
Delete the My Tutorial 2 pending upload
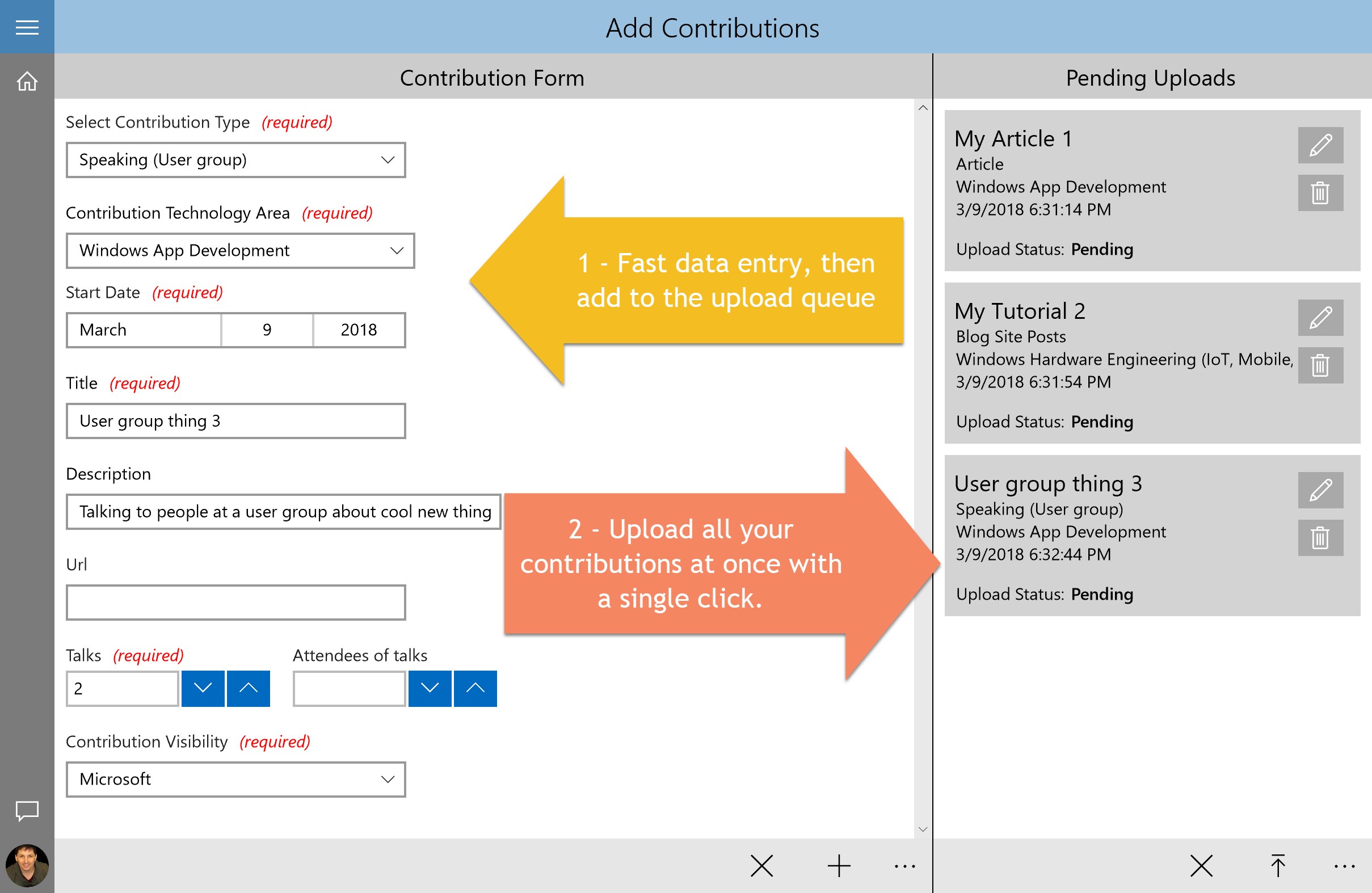(1320, 365)
